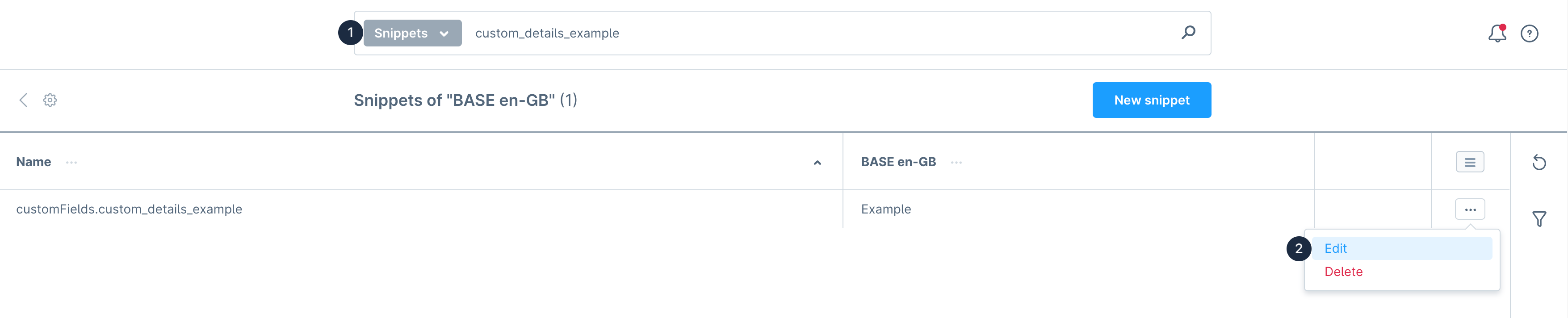Go back using the left chevron
The image size is (1568, 318).
tap(24, 100)
